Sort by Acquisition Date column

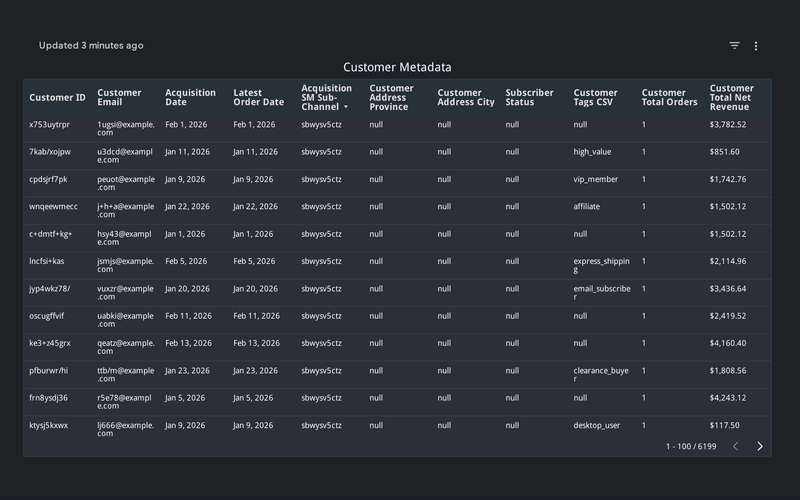pyautogui.click(x=190, y=98)
